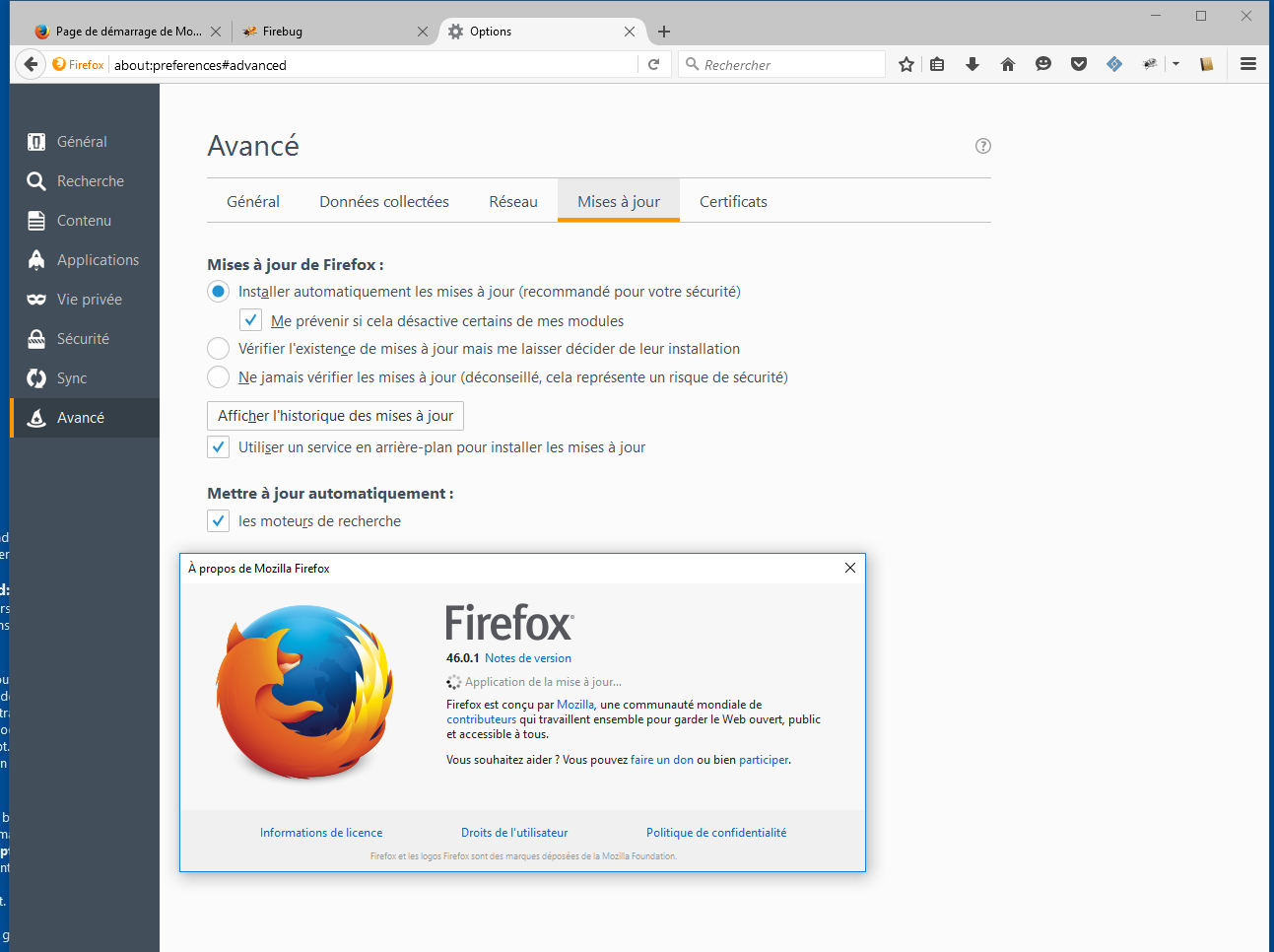Focus the Rechercher search box

[783, 65]
